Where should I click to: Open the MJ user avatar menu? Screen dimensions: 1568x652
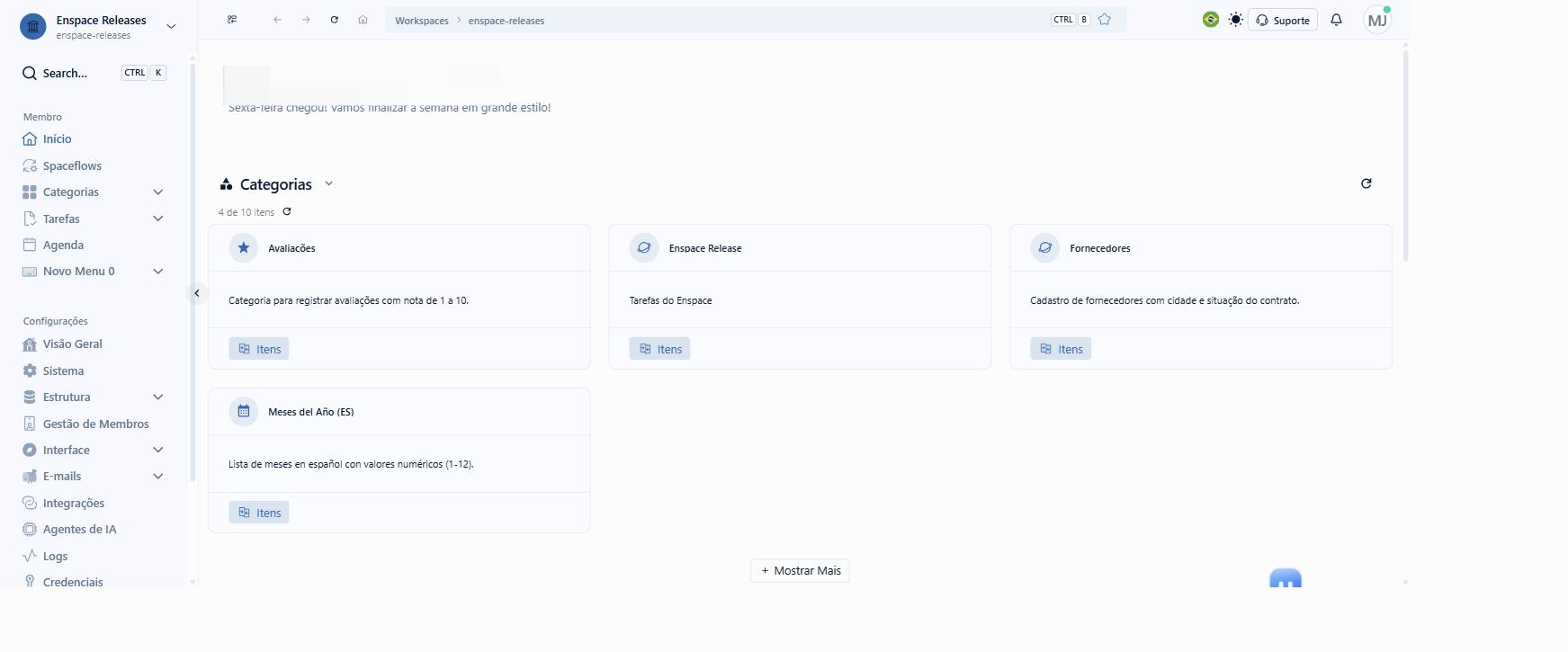click(1377, 20)
